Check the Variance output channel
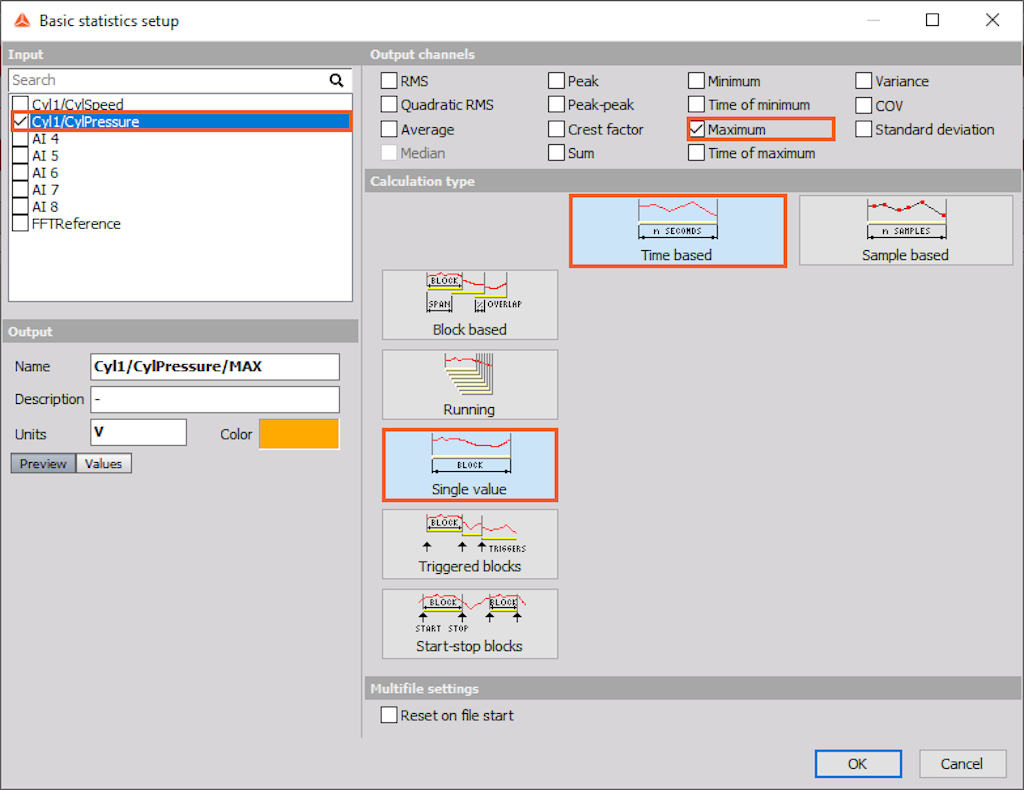The width and height of the screenshot is (1024, 790). tap(864, 80)
